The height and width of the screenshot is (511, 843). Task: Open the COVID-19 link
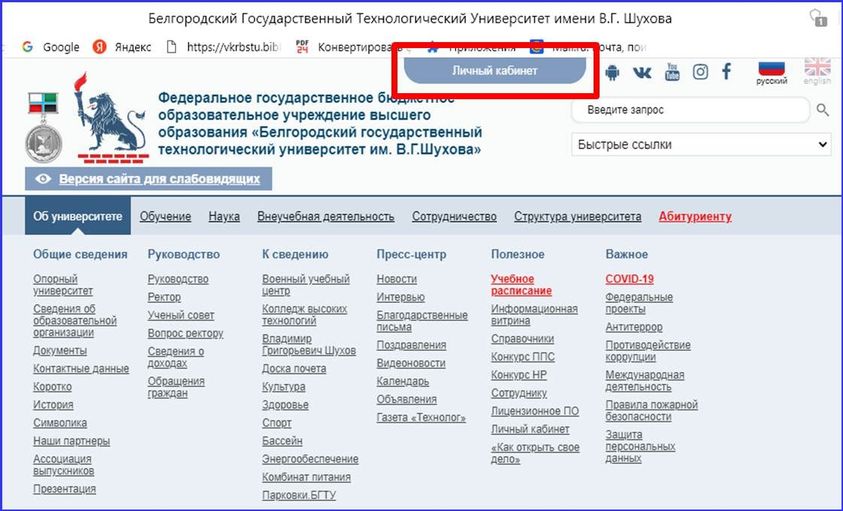(629, 279)
